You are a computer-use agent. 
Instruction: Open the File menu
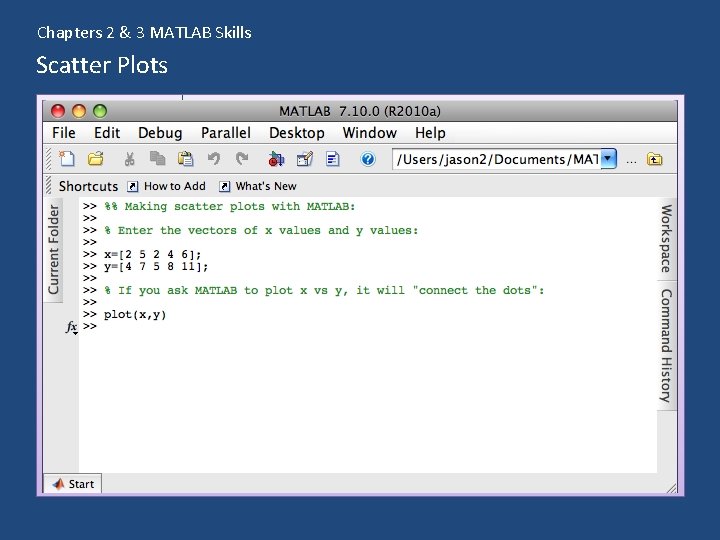click(x=63, y=133)
